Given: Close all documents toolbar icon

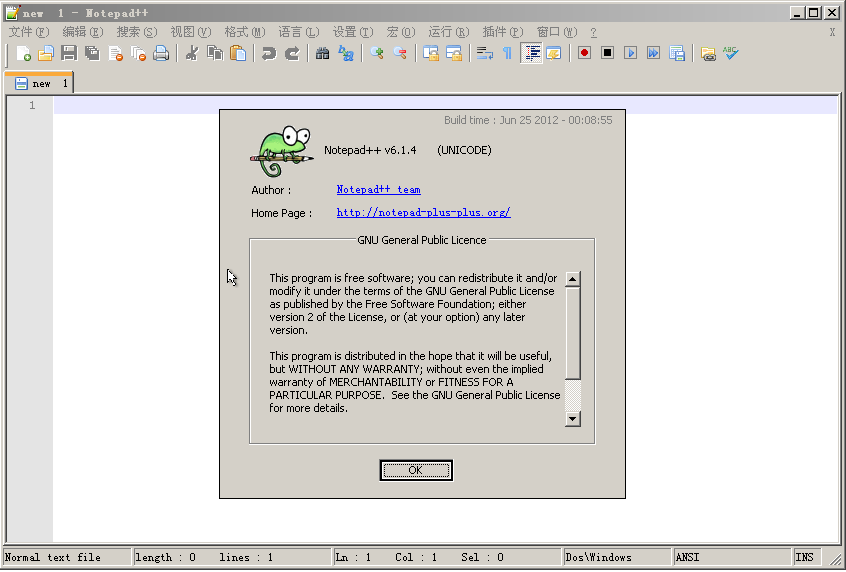Looking at the screenshot, I should (139, 53).
